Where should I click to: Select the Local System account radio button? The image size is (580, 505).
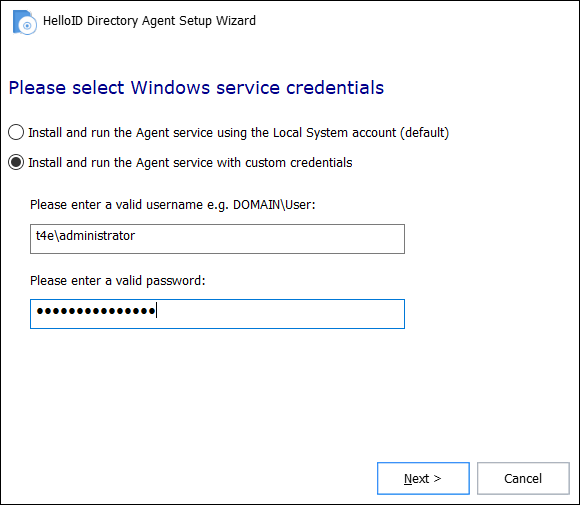click(x=16, y=132)
